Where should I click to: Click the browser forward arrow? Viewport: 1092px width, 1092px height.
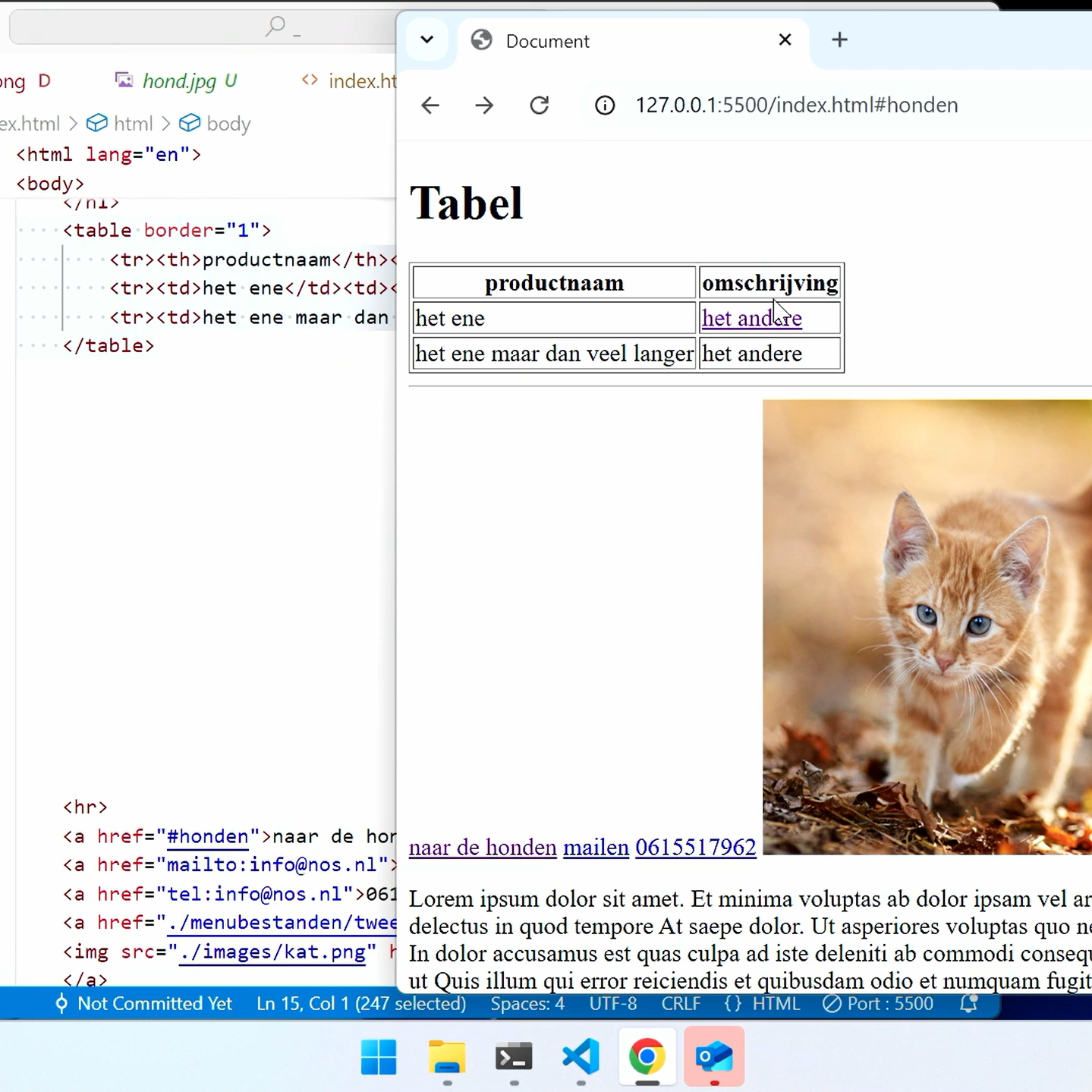[484, 105]
